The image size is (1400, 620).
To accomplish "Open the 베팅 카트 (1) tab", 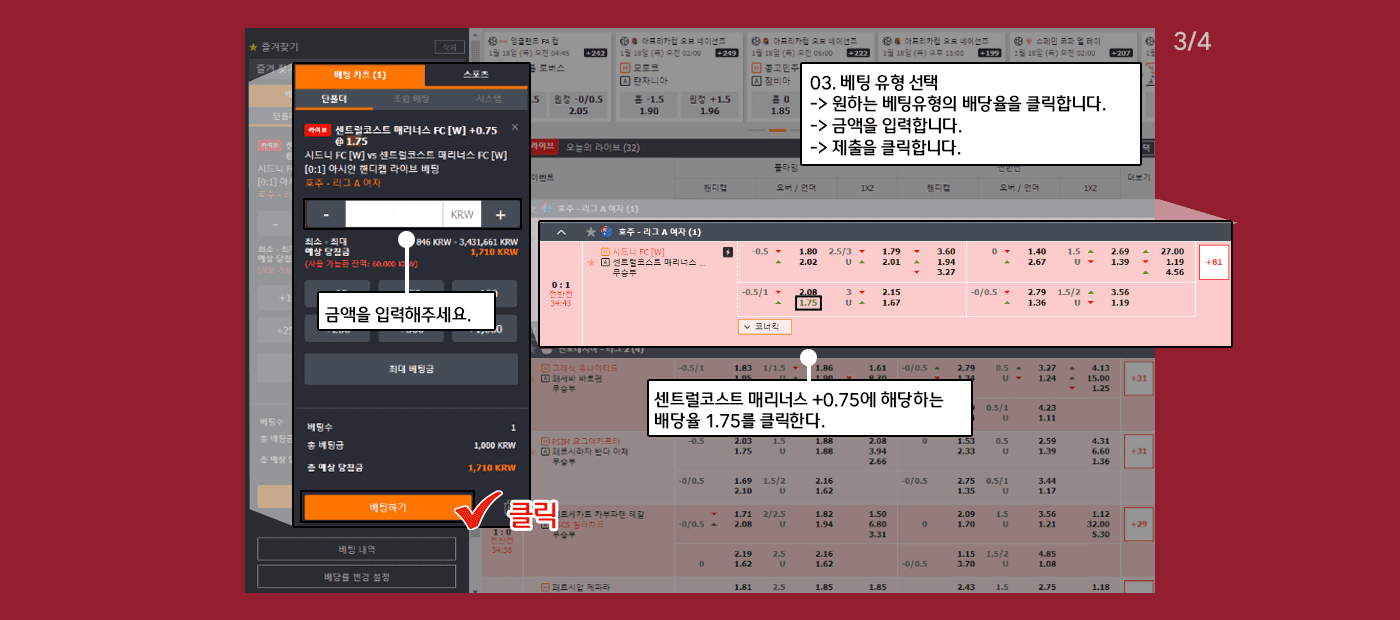I will [360, 75].
